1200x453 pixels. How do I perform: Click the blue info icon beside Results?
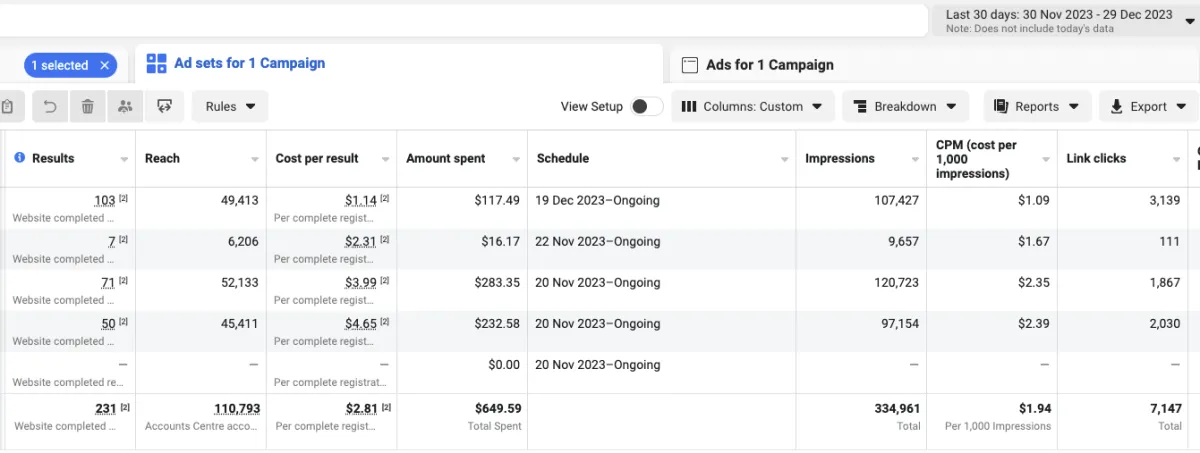(x=20, y=158)
